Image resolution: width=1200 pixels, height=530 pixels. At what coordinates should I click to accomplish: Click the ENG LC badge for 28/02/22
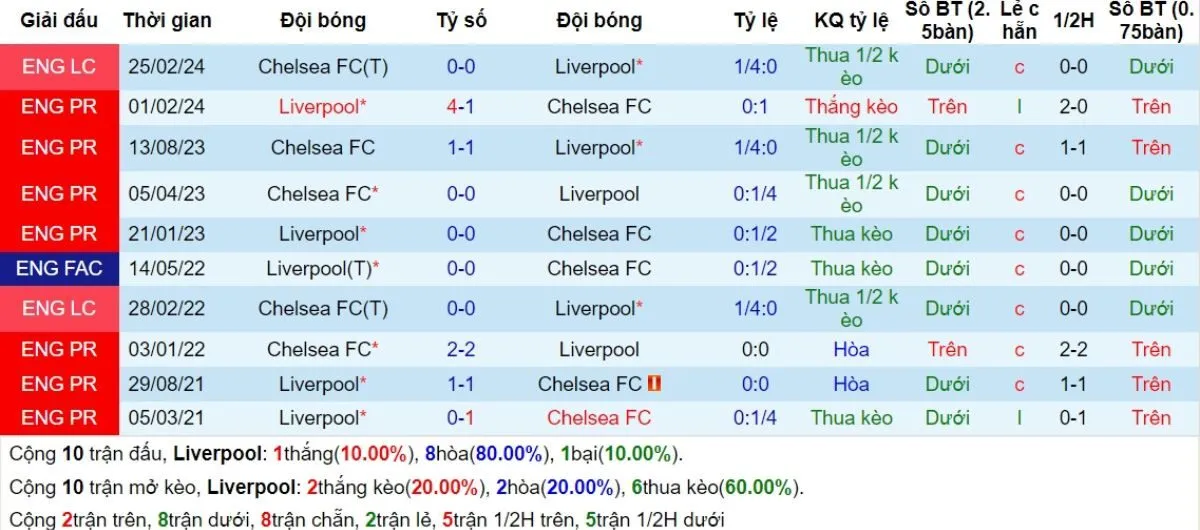coord(58,308)
